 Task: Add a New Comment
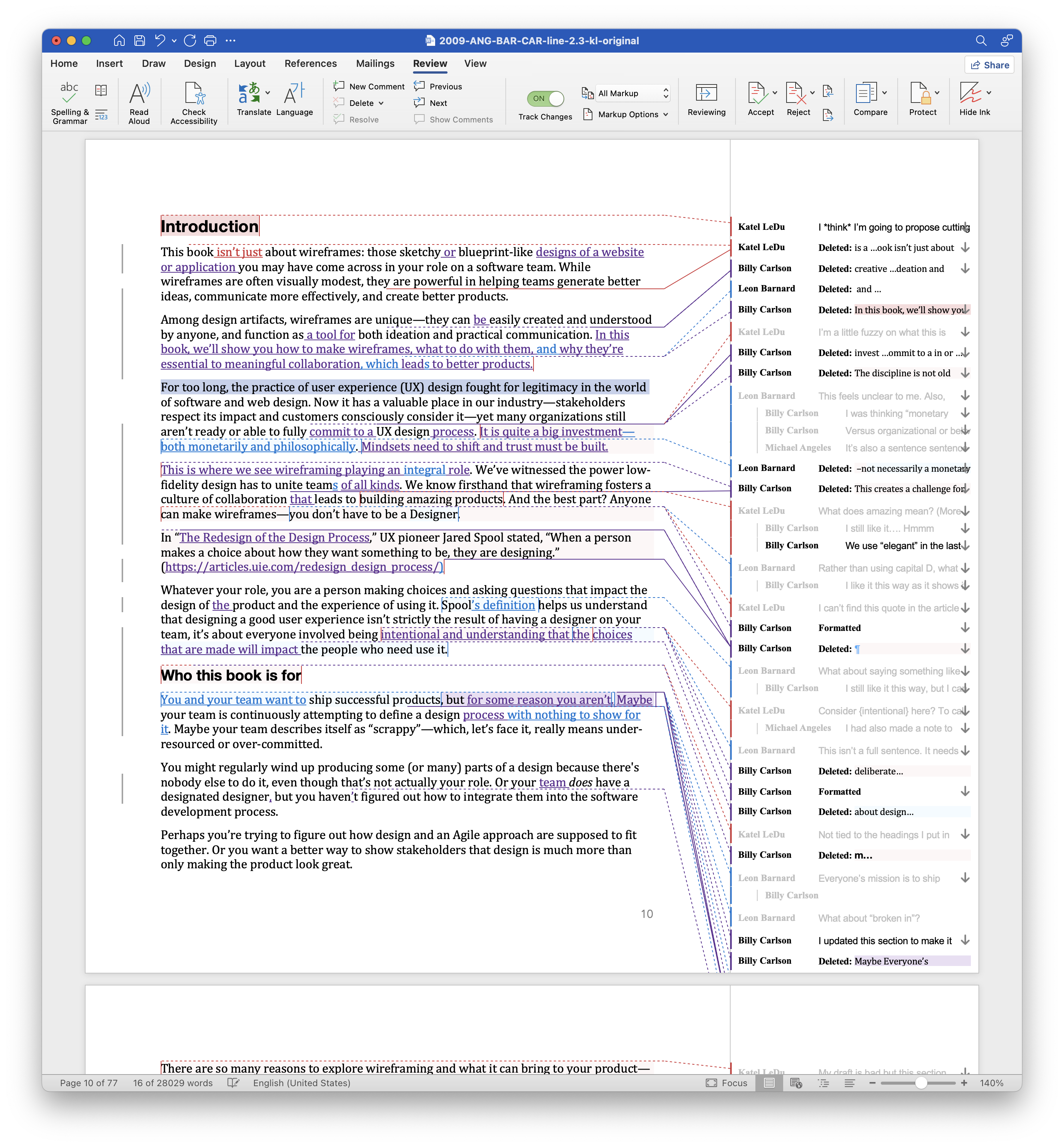click(x=369, y=86)
